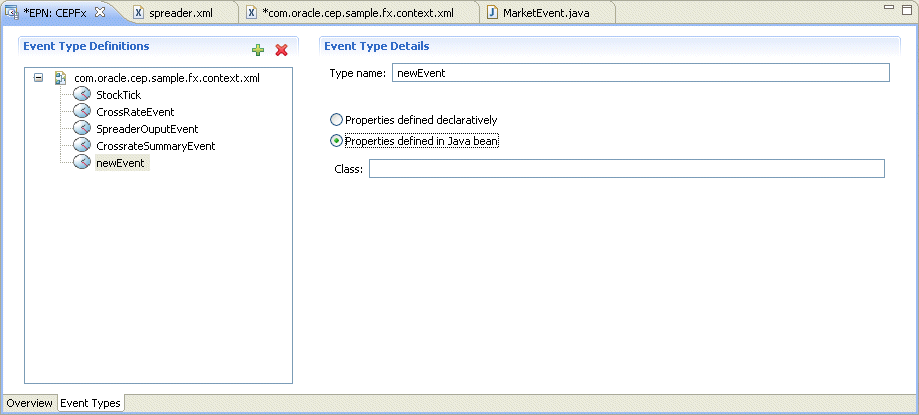This screenshot has width=919, height=415.
Task: Select the CrossRateEvent label in the tree
Action: pyautogui.click(x=135, y=112)
